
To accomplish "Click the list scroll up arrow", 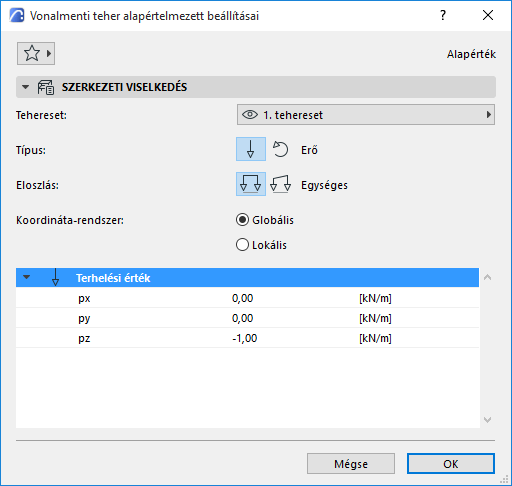I will click(487, 277).
